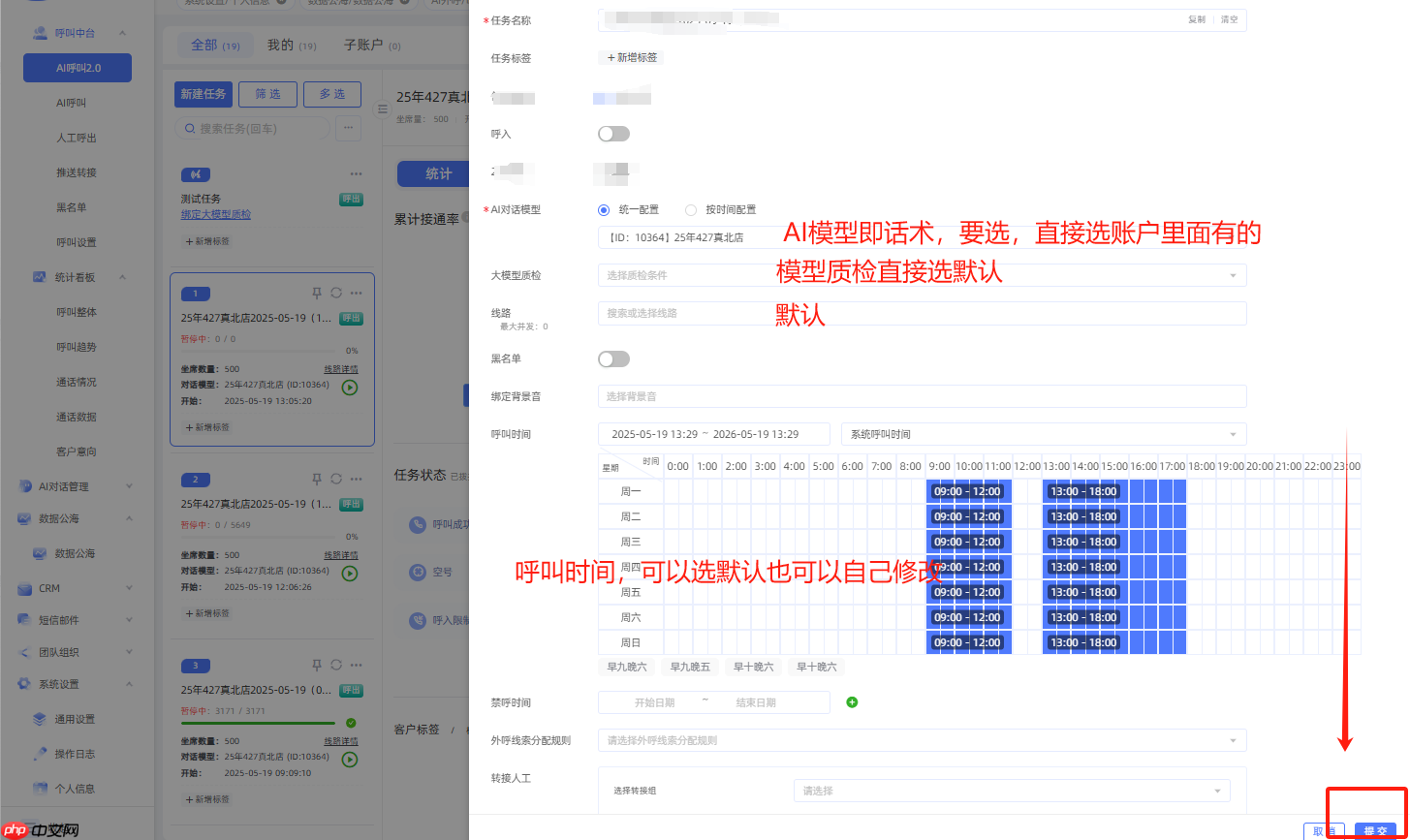Click the 周一 09:00 - 12:00 time block
This screenshot has width=1410, height=840.
click(967, 491)
